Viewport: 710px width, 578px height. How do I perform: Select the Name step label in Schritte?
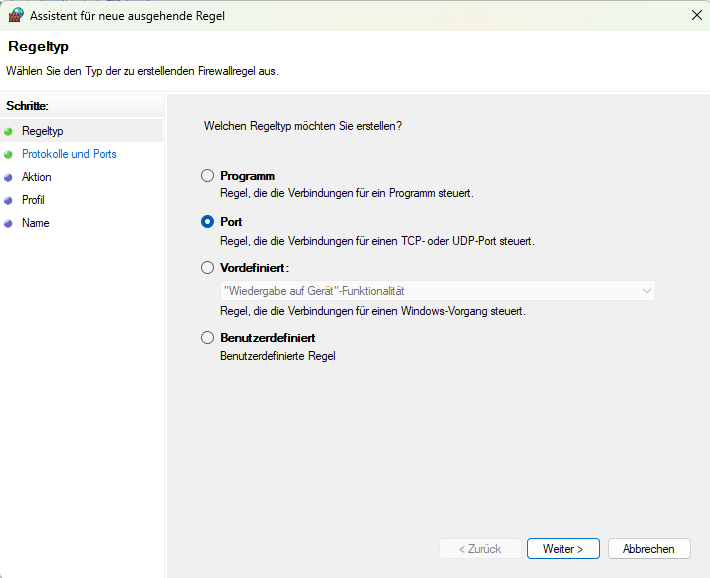point(35,223)
